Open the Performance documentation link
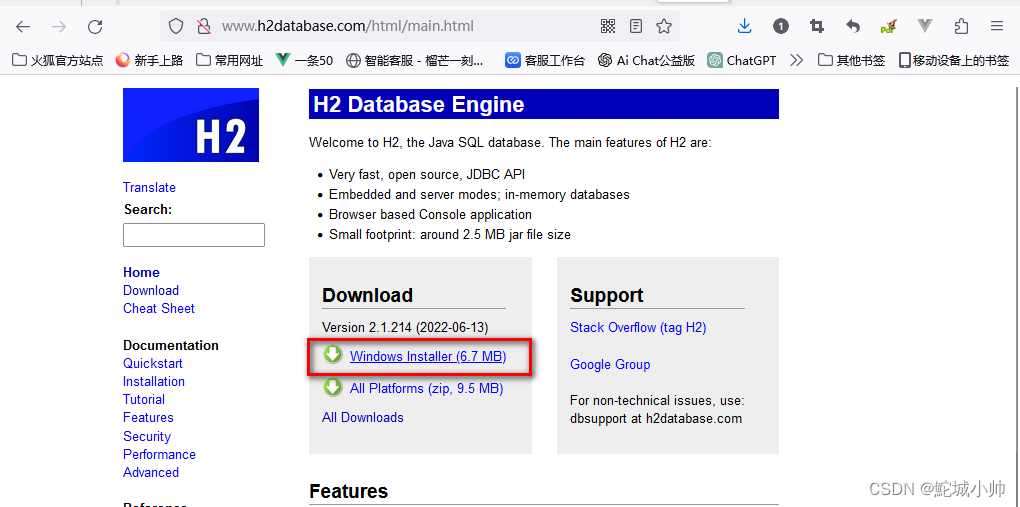Viewport: 1020px width, 507px height. click(x=159, y=454)
